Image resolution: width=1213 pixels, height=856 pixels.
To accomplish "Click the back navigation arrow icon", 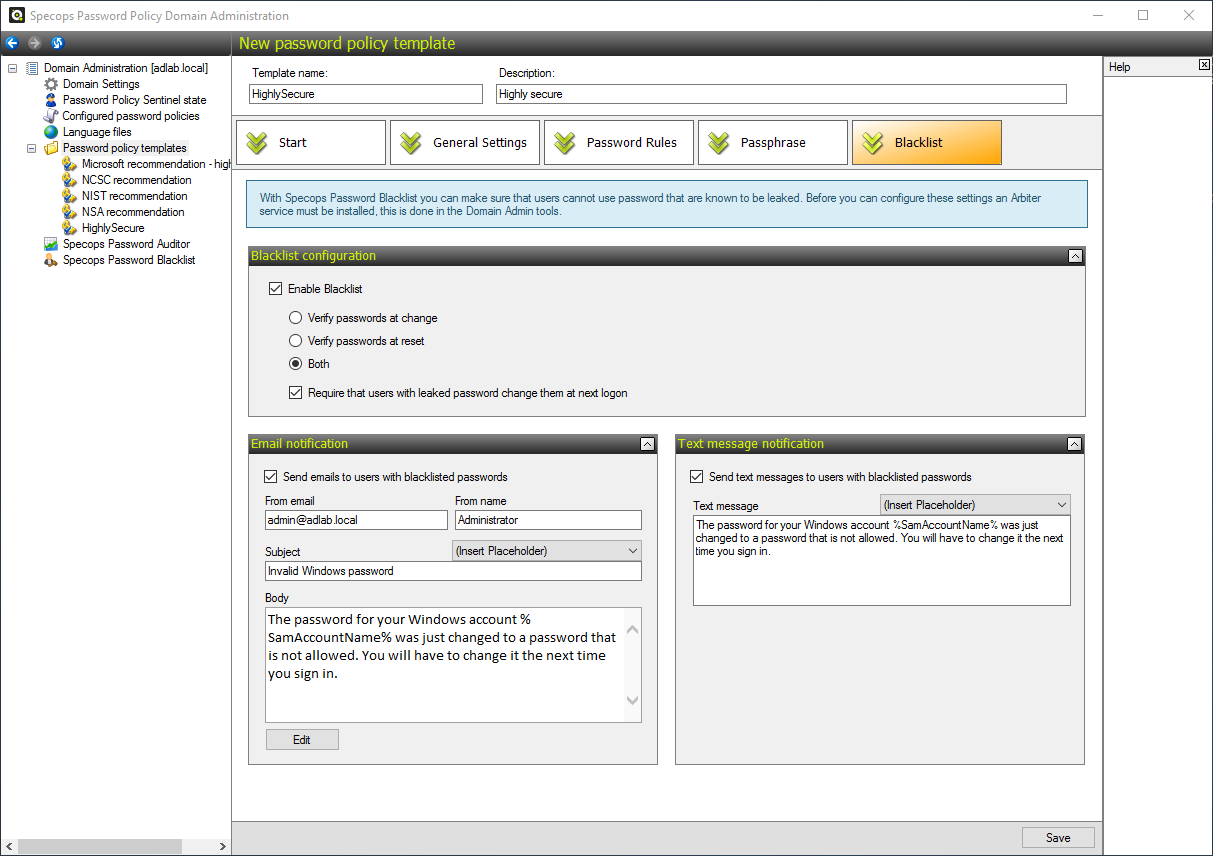I will pyautogui.click(x=12, y=43).
